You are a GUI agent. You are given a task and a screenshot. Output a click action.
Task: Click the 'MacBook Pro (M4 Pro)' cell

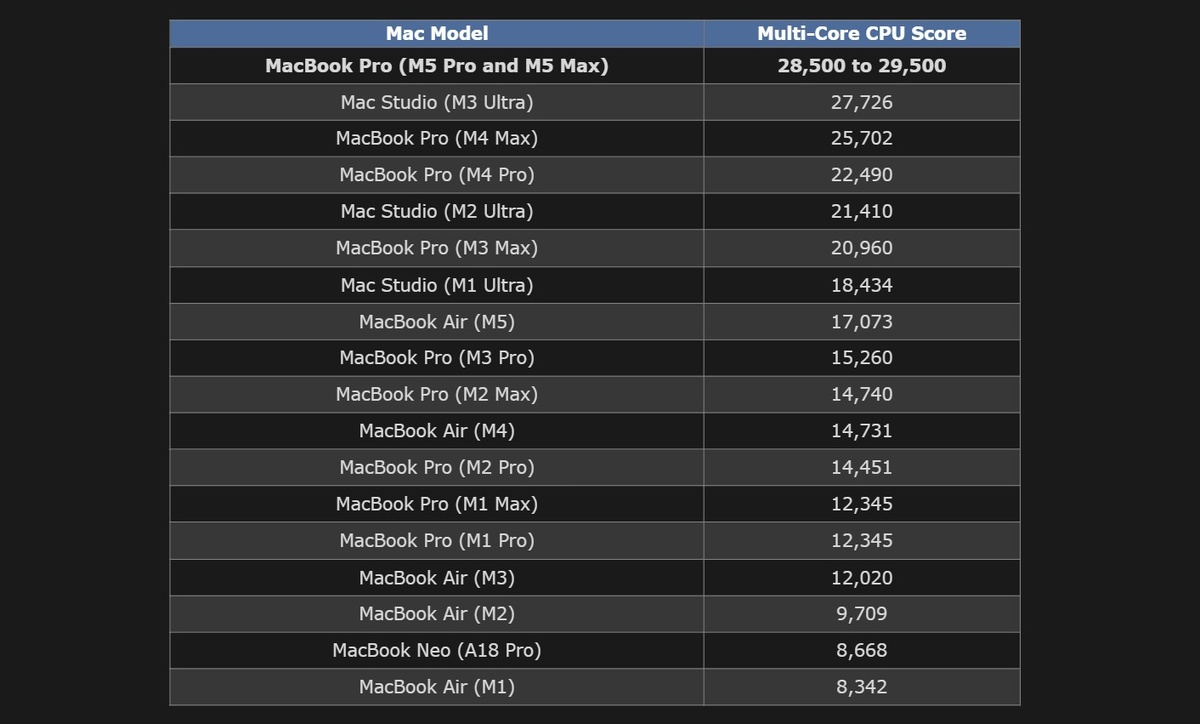coord(437,175)
